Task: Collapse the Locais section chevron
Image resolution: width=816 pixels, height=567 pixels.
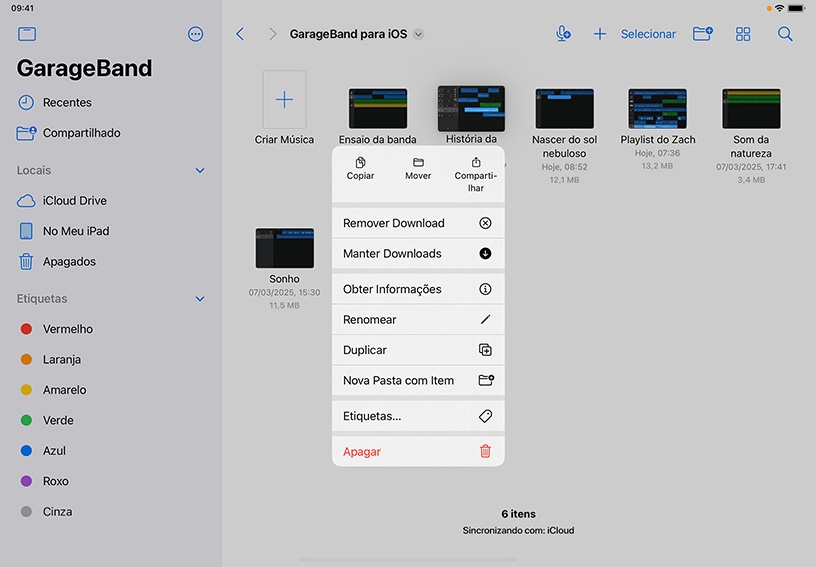Action: point(200,171)
